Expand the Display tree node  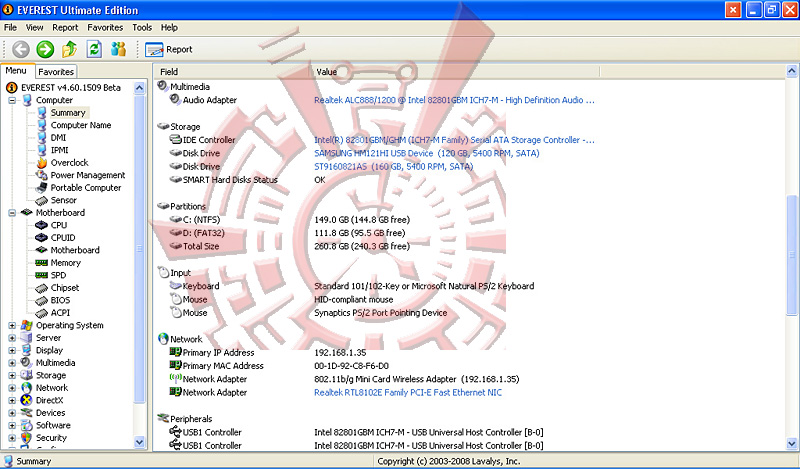pos(12,351)
